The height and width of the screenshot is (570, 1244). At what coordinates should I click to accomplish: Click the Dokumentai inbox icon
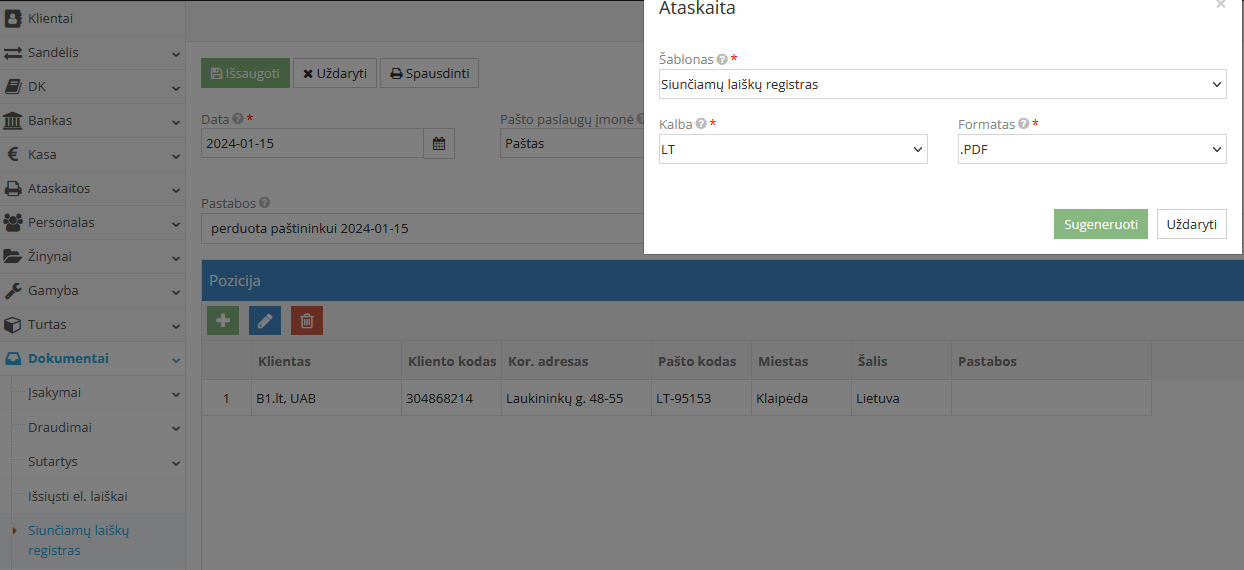13,359
